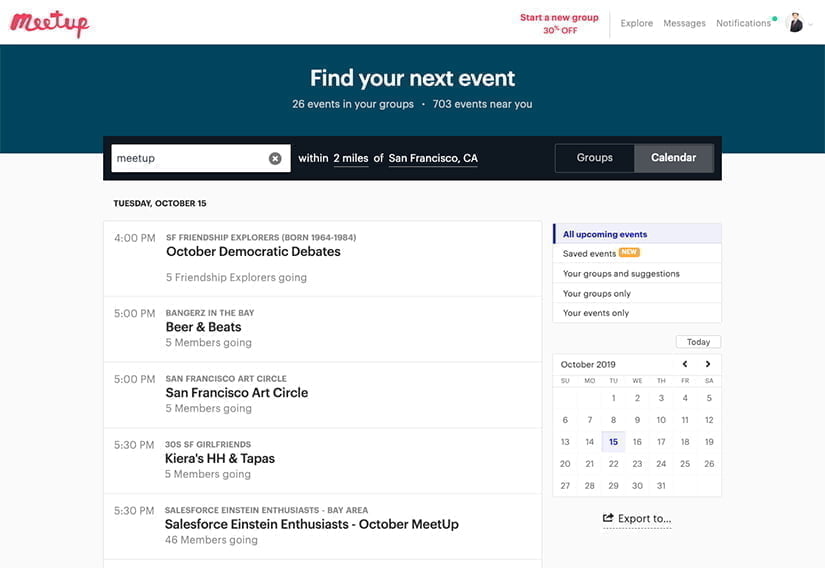Go to previous month in calendar
825x568 pixels.
tap(685, 364)
